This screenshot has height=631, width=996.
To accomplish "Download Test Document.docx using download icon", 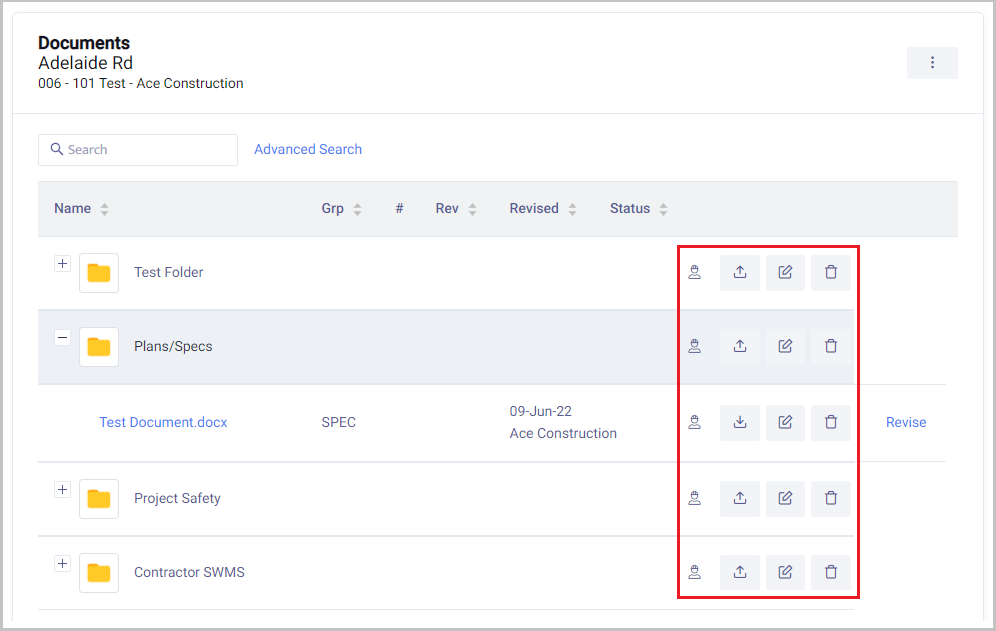I will [x=740, y=422].
